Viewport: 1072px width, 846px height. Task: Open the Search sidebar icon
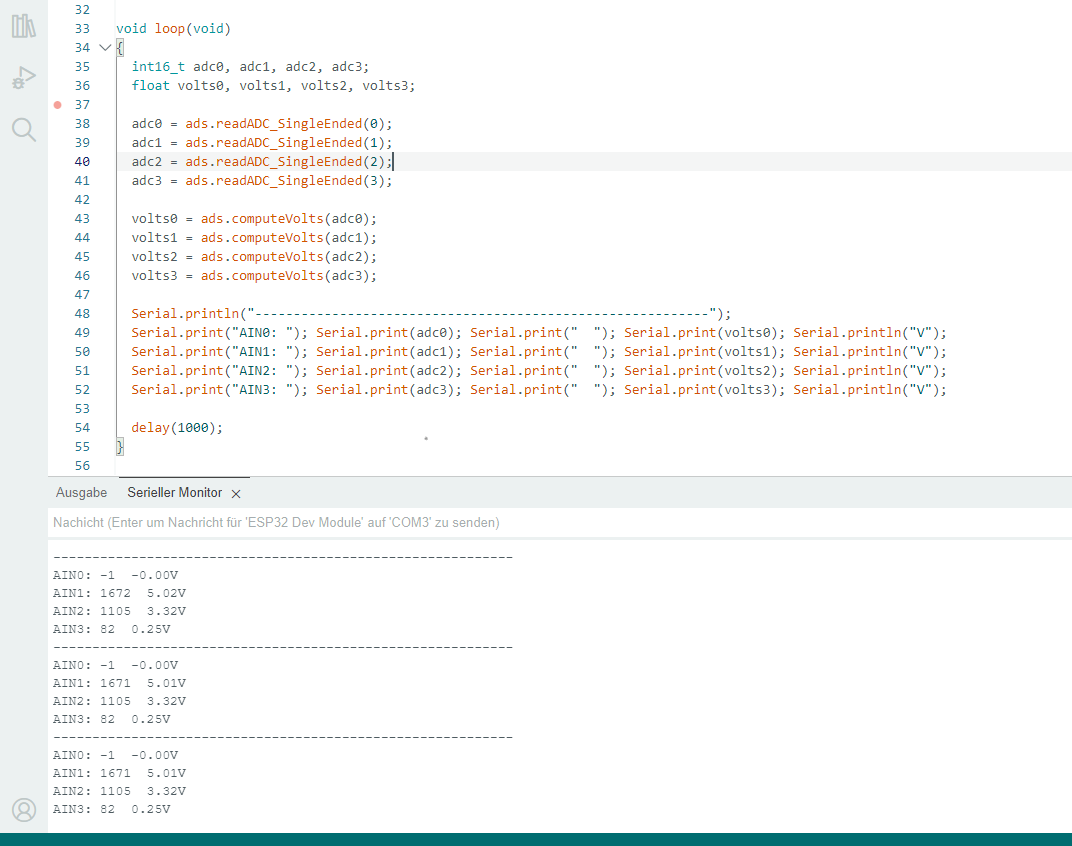point(24,129)
